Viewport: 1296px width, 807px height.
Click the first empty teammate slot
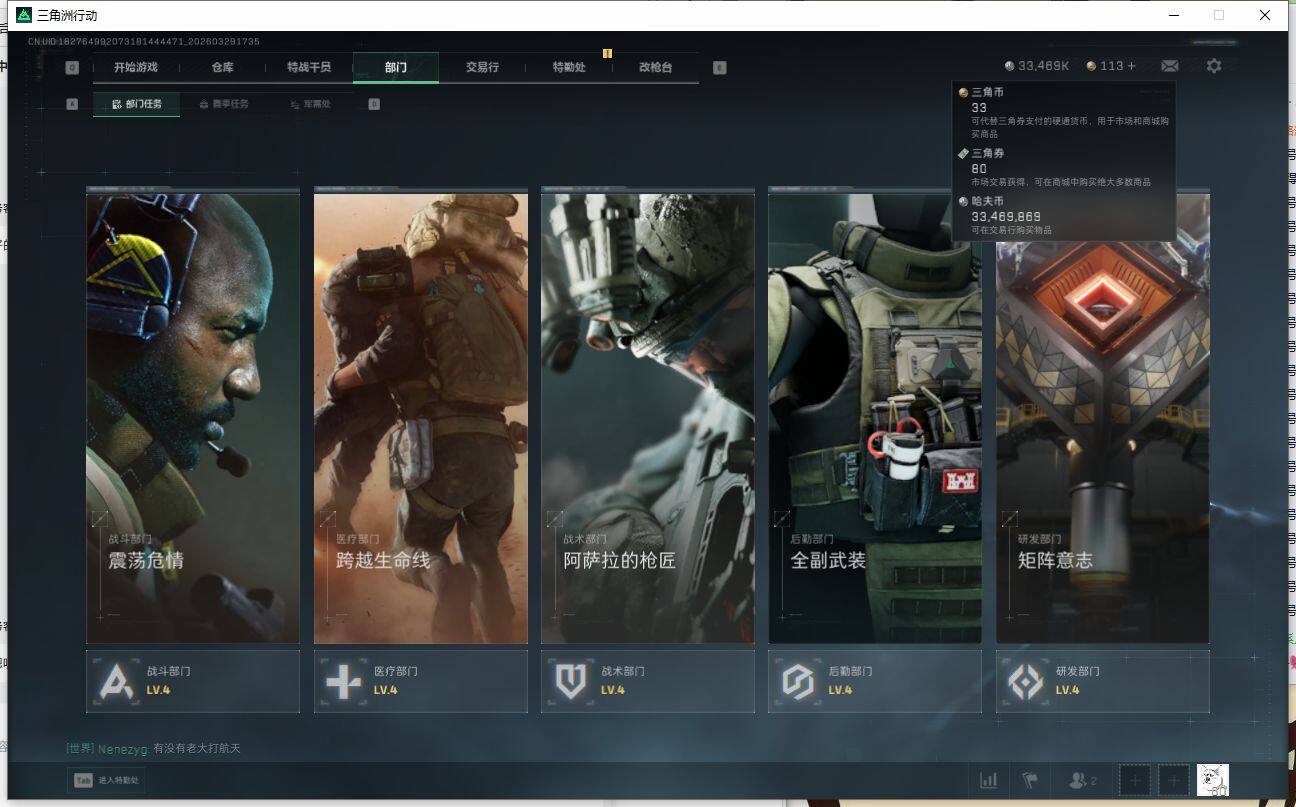coord(1134,780)
